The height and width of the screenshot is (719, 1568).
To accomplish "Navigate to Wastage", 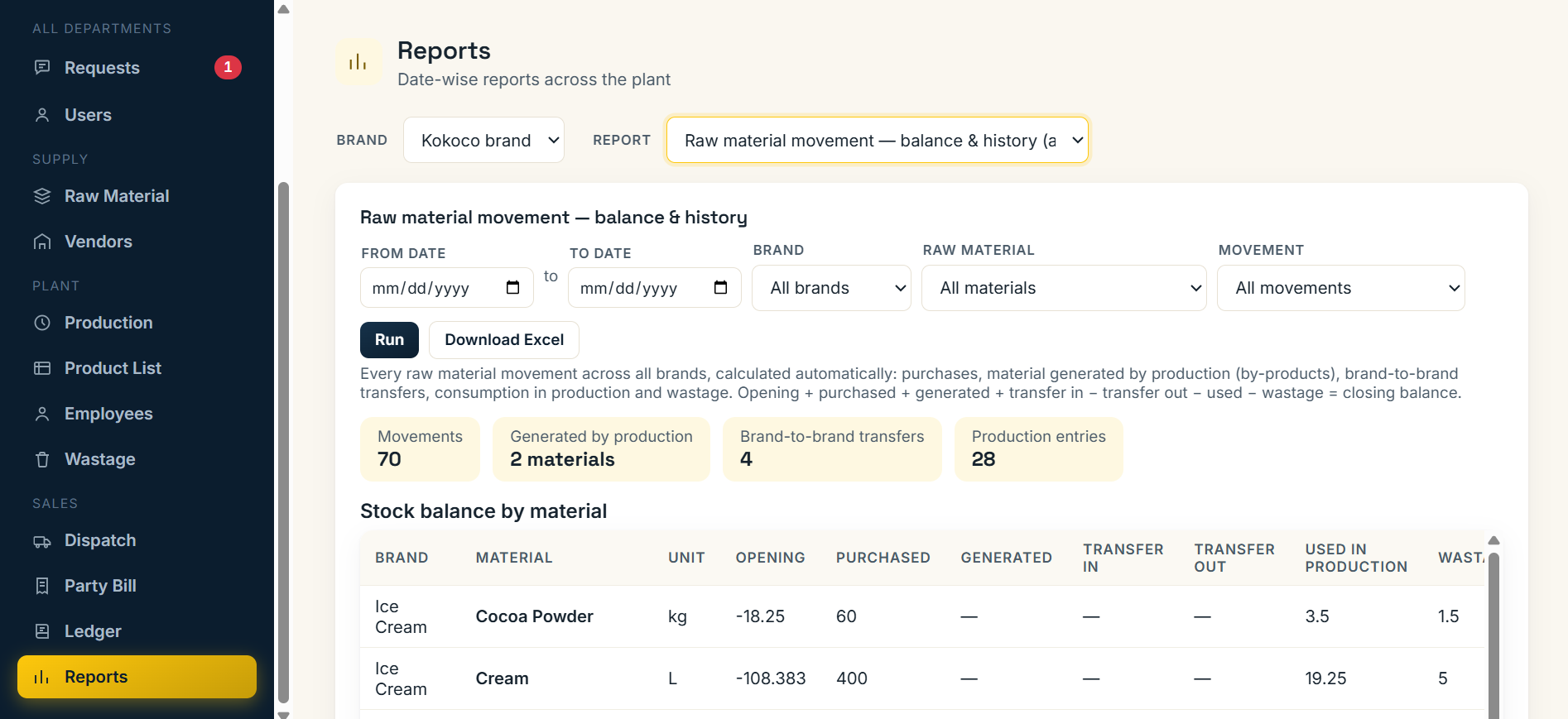I will [x=137, y=459].
